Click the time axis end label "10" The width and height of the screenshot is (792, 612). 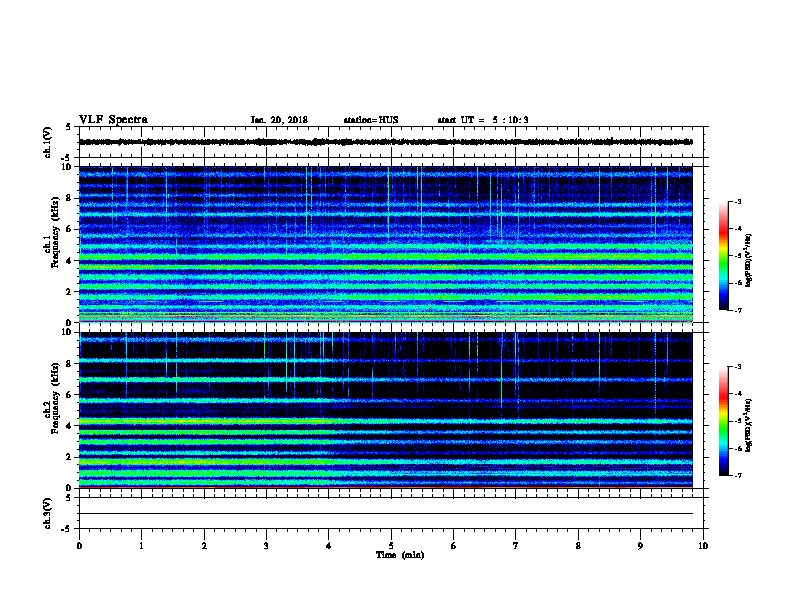(703, 546)
